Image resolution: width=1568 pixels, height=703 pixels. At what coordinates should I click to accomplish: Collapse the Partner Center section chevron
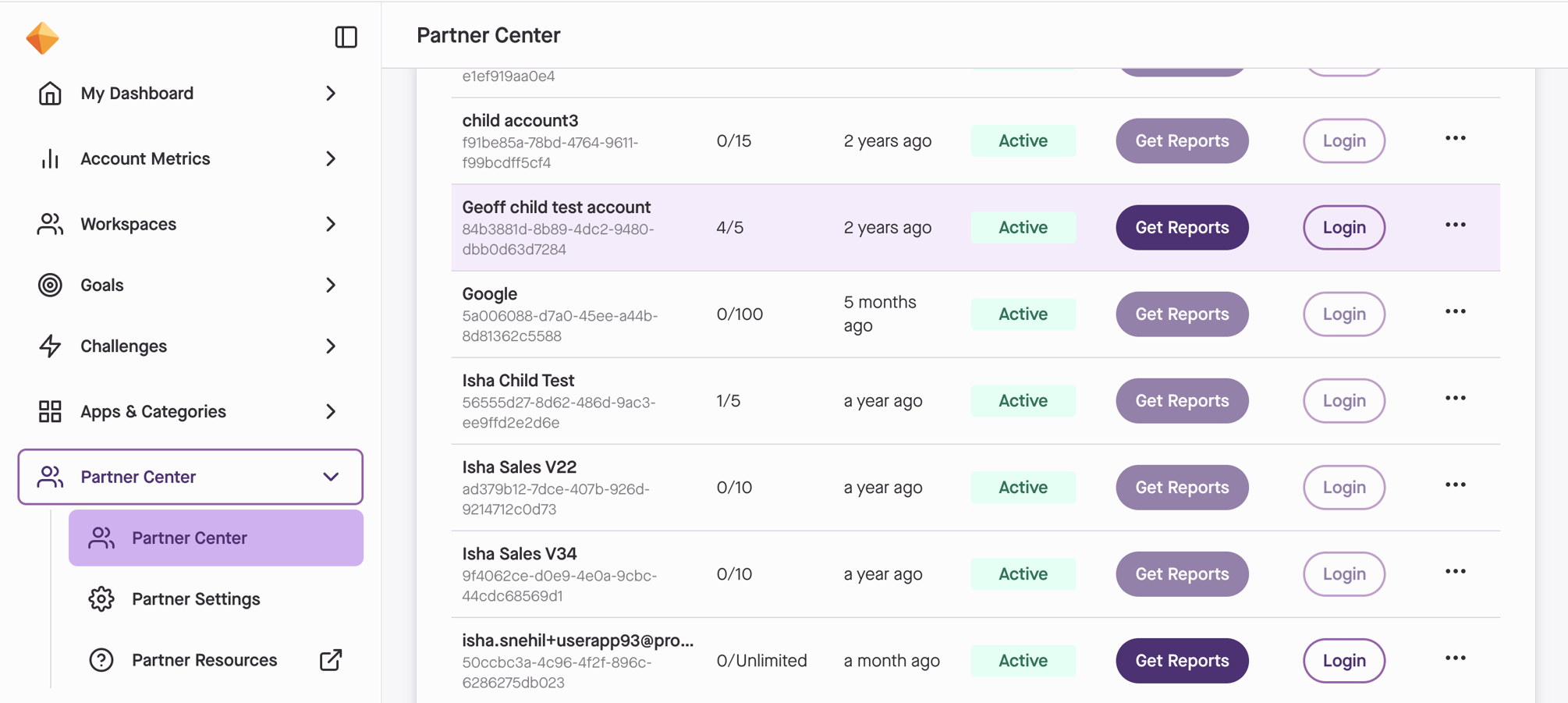pyautogui.click(x=332, y=477)
